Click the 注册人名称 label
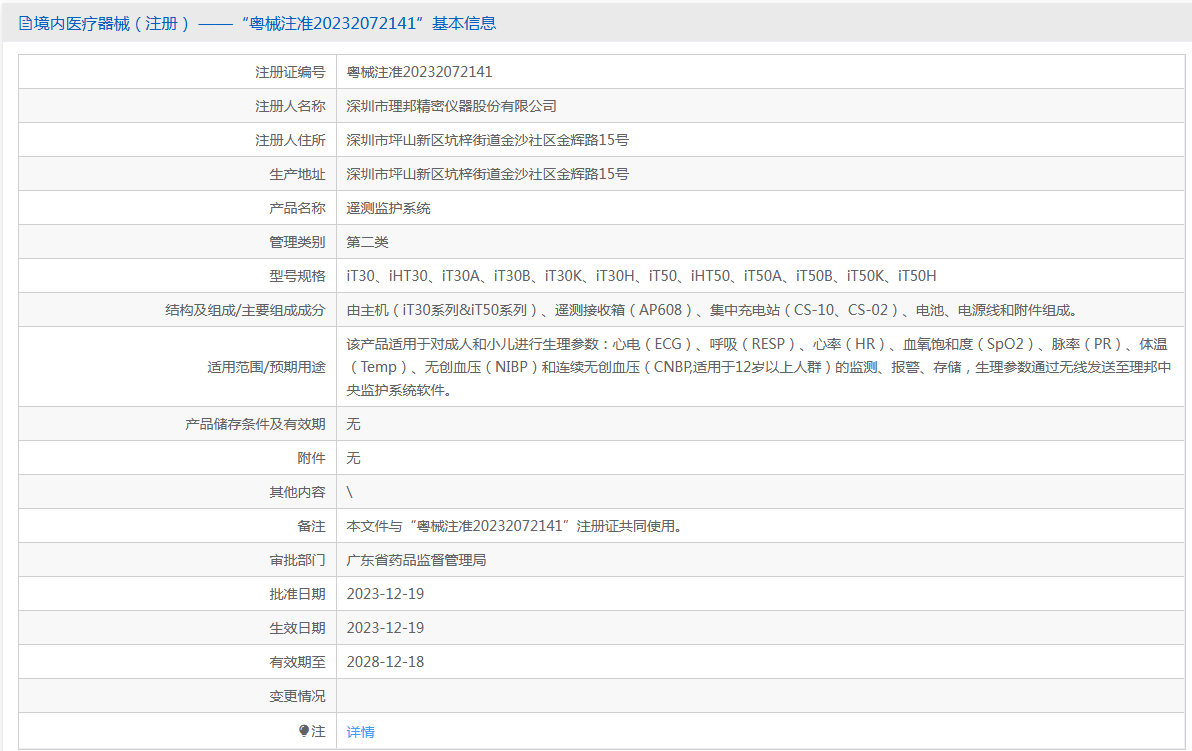The image size is (1192, 751). point(290,106)
